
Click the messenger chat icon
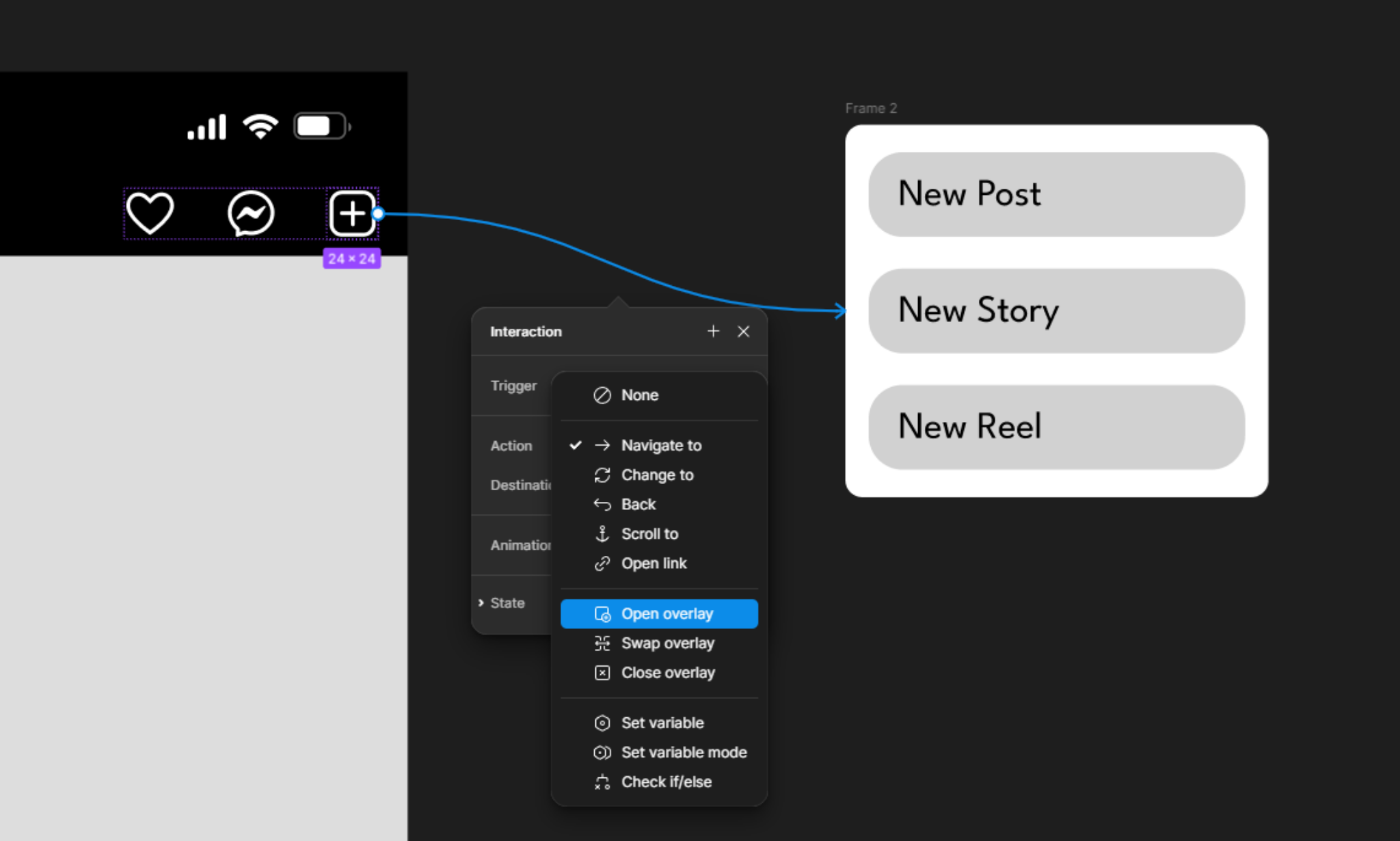[251, 214]
